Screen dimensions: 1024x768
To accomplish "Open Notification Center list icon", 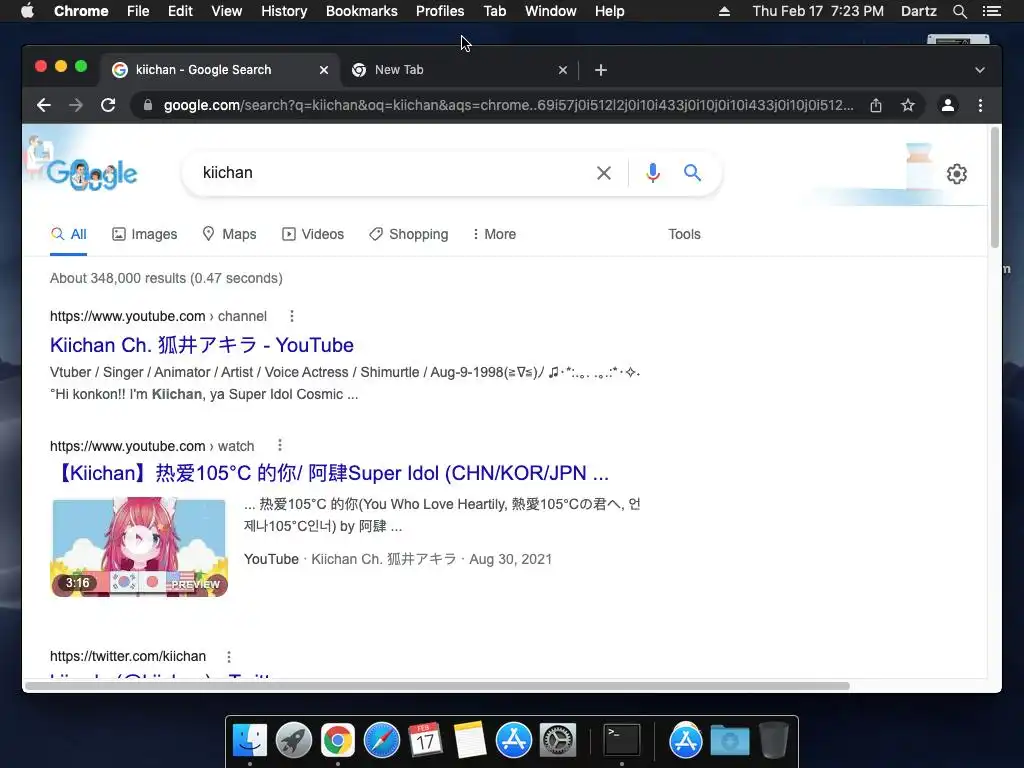I will pyautogui.click(x=991, y=11).
